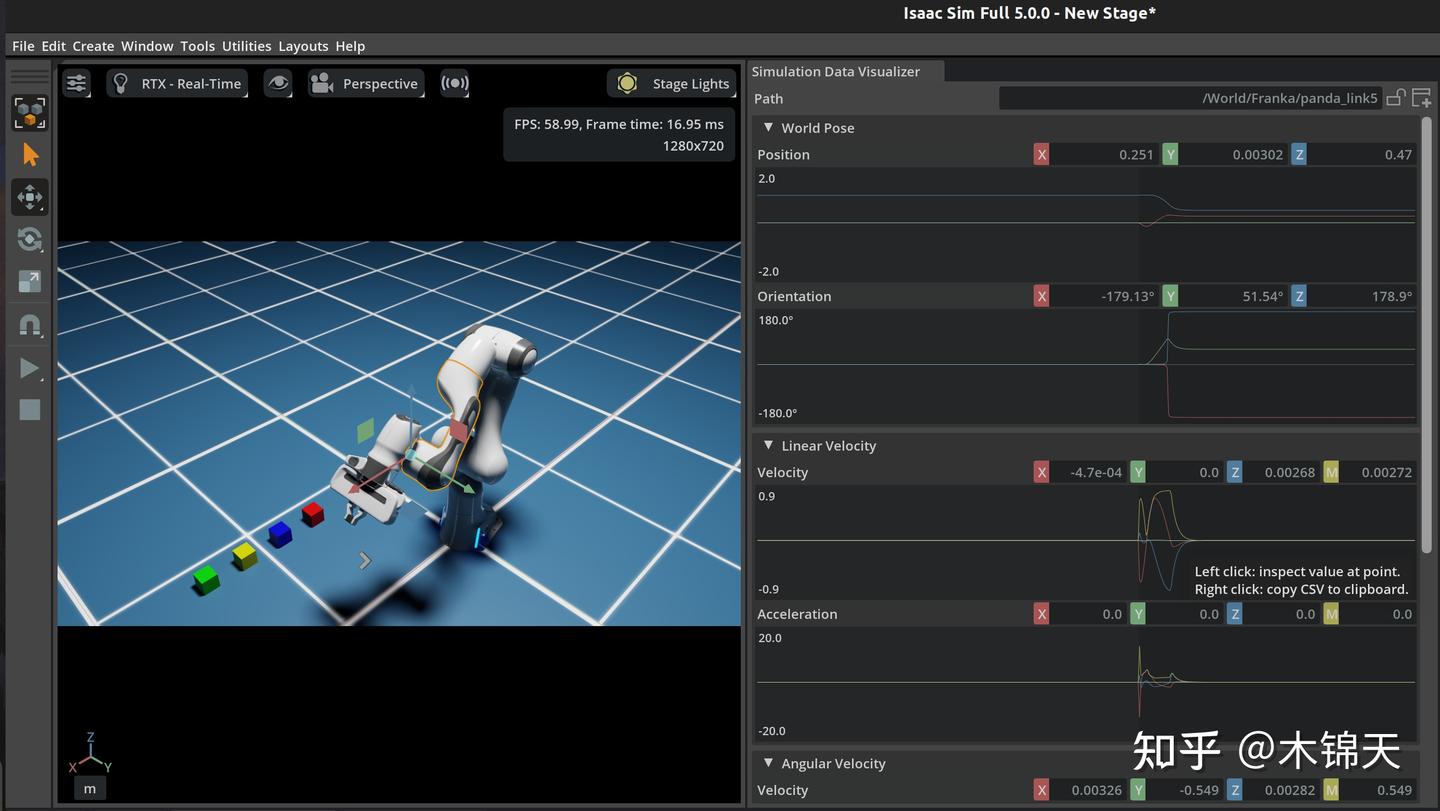Screen dimensions: 1440x811
Task: Click the new window icon beside the Path field
Action: pyautogui.click(x=1421, y=97)
